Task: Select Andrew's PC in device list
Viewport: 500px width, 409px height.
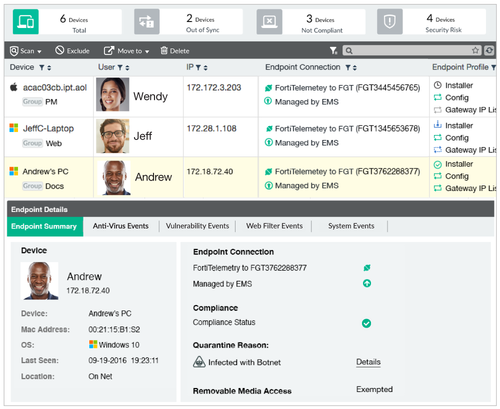Action: pyautogui.click(x=45, y=171)
